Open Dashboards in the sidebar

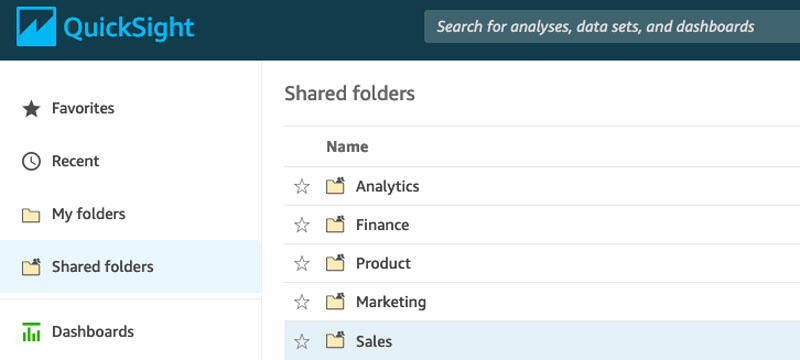tap(131, 332)
